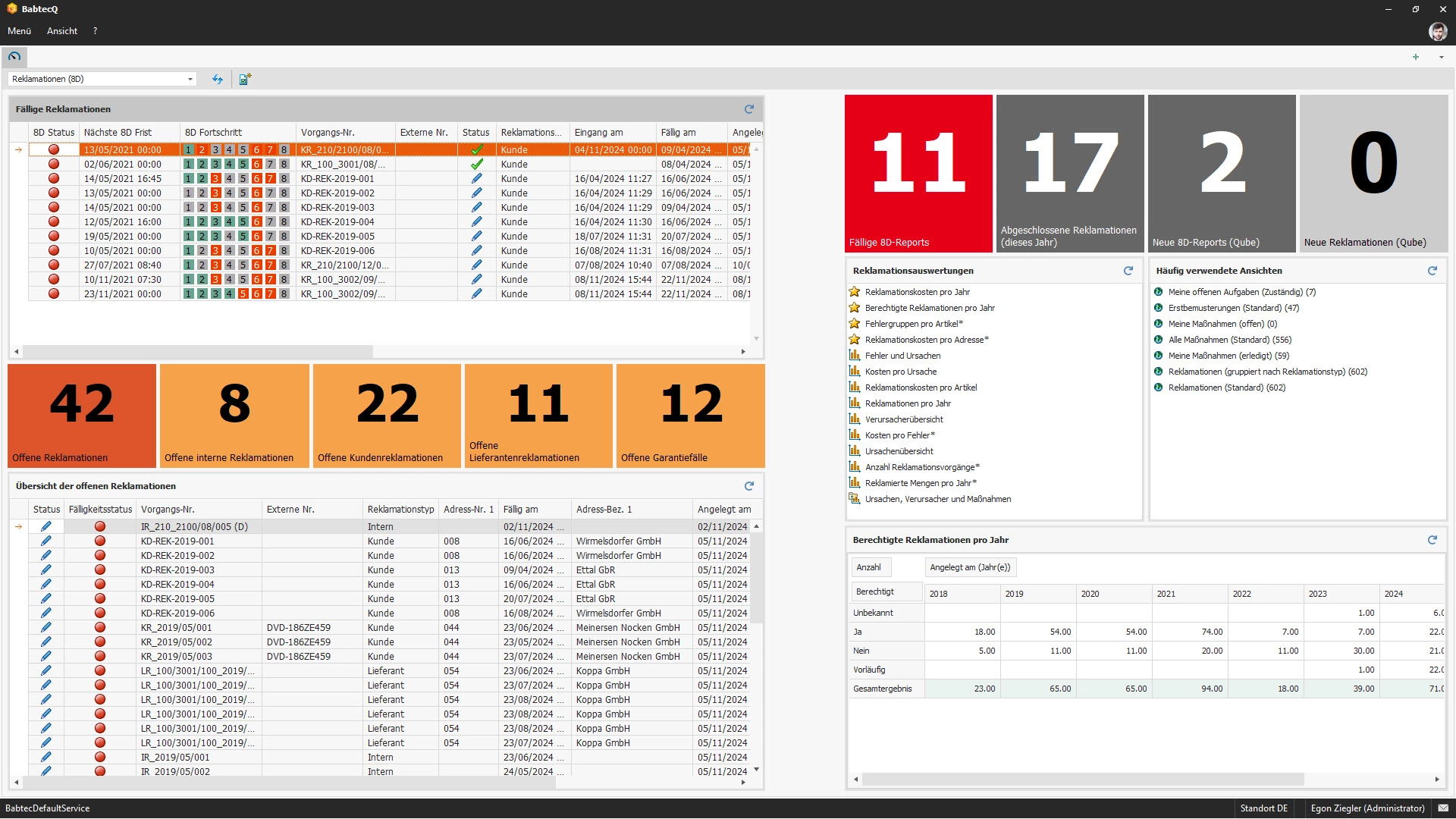Click the pencil icon for IR_210_2100/08/005 (D)
The image size is (1456, 819).
click(46, 527)
